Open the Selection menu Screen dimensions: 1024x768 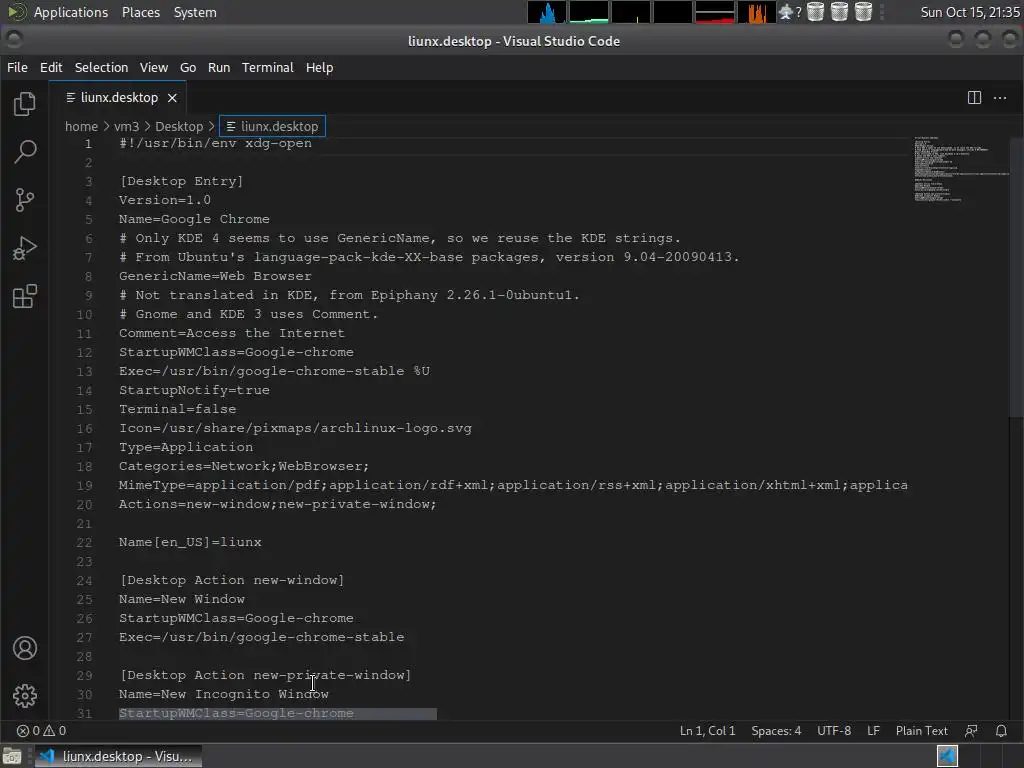pyautogui.click(x=101, y=67)
